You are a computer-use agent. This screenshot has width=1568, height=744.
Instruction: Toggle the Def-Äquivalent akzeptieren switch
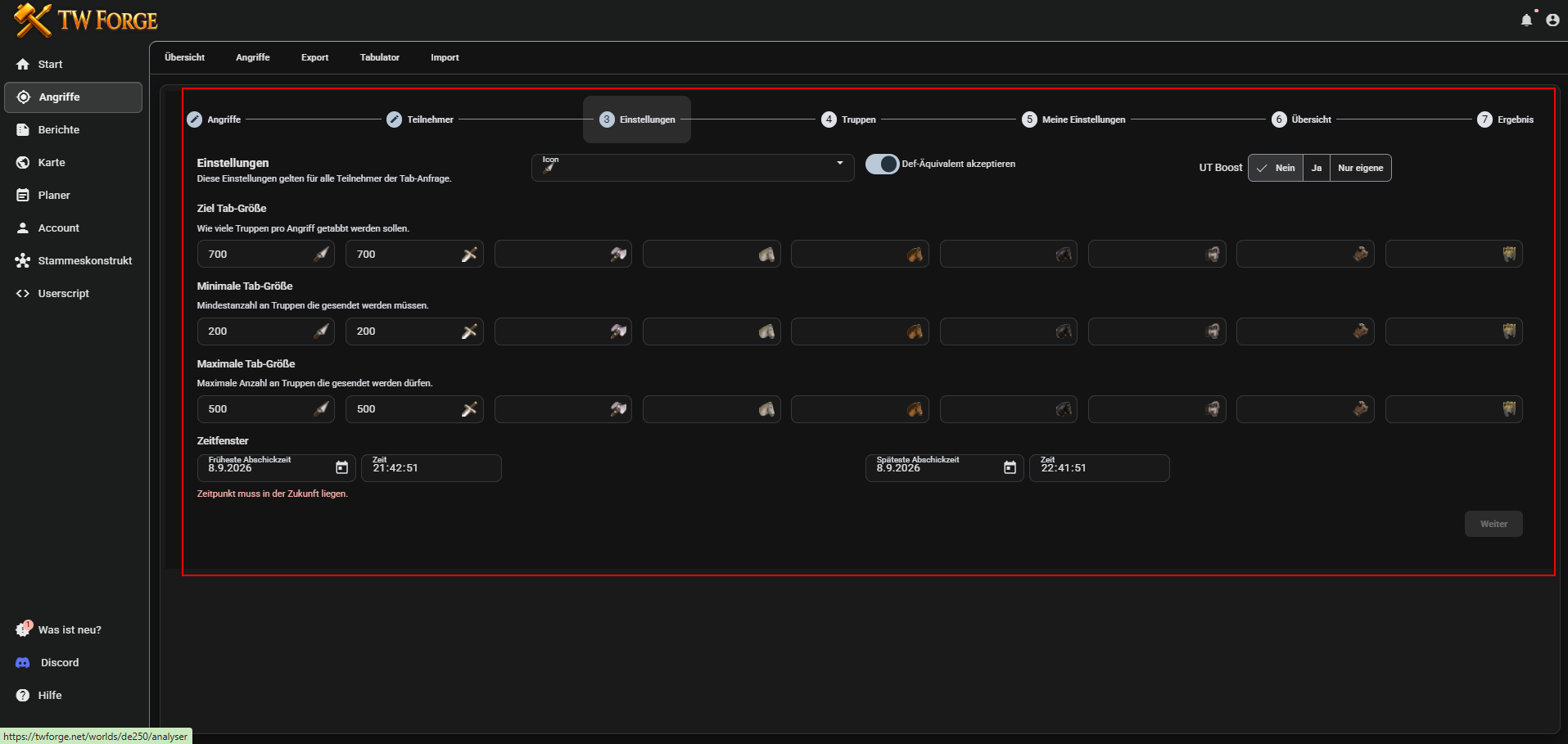click(882, 165)
